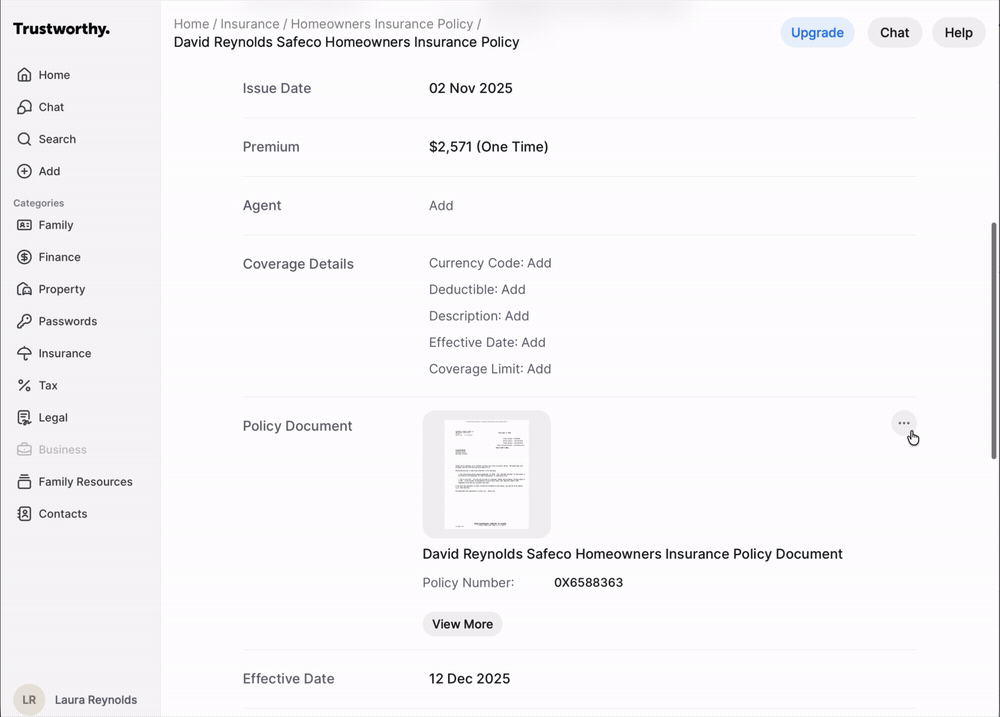The width and height of the screenshot is (1000, 717).
Task: Follow Homeowners Insurance Policy breadcrumb link
Action: coord(382,24)
